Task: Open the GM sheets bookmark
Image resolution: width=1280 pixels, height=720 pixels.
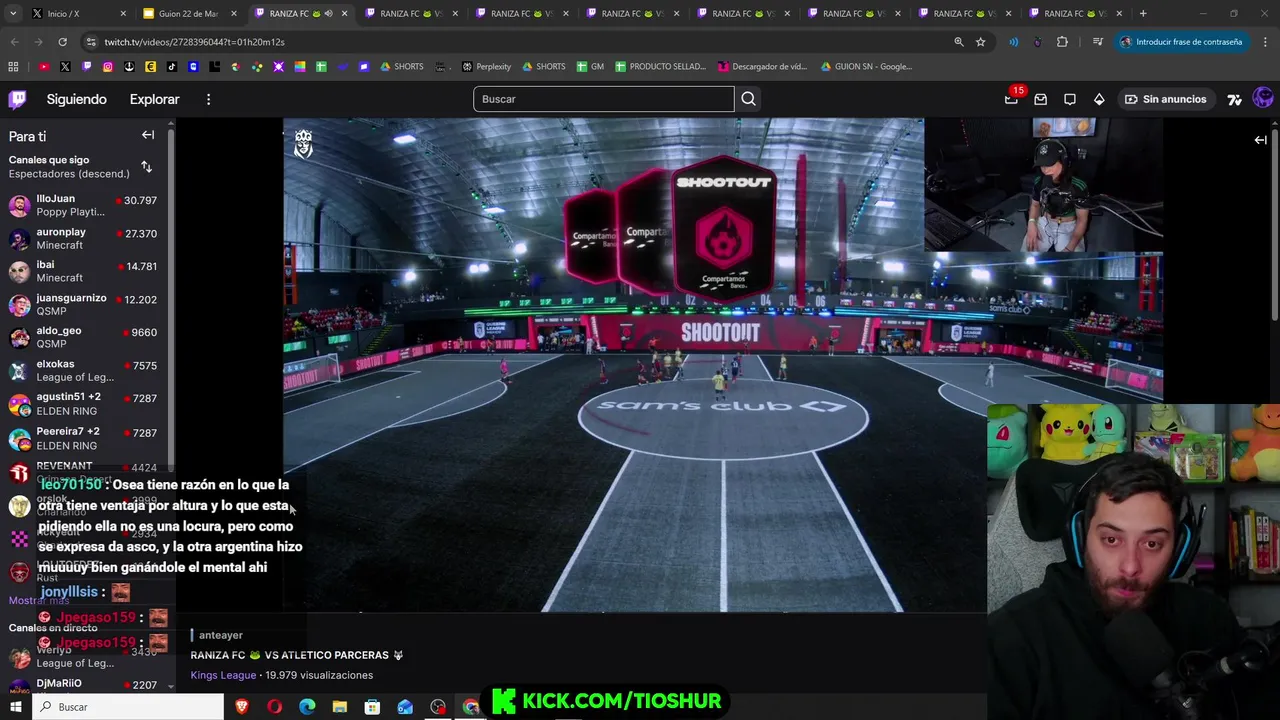Action: (x=590, y=67)
